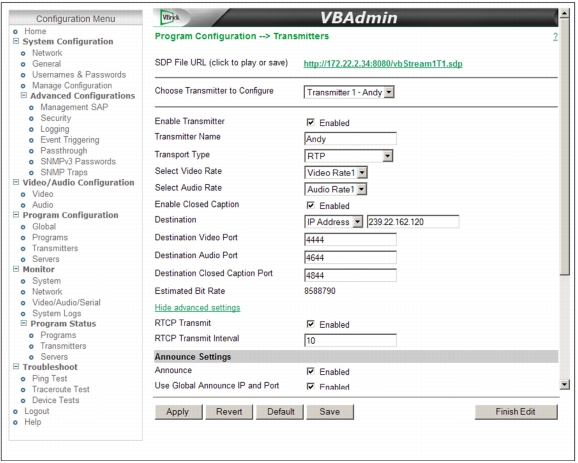Image resolution: width=578 pixels, height=463 pixels.
Task: Open the Choose Transmitter to Configure dropdown
Action: (349, 92)
